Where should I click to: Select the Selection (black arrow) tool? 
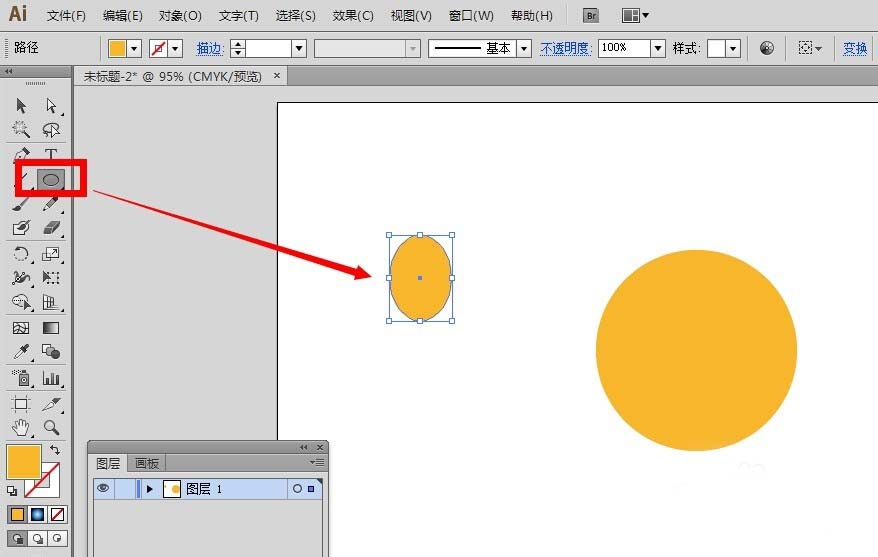(x=21, y=106)
